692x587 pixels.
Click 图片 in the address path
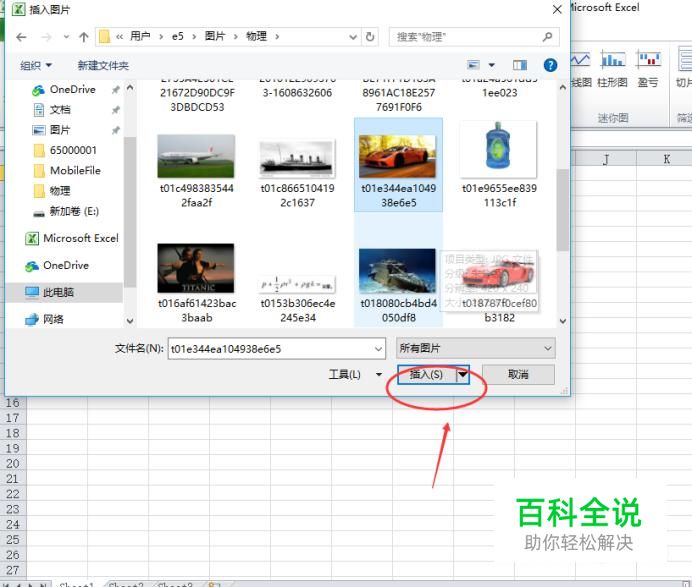[215, 36]
